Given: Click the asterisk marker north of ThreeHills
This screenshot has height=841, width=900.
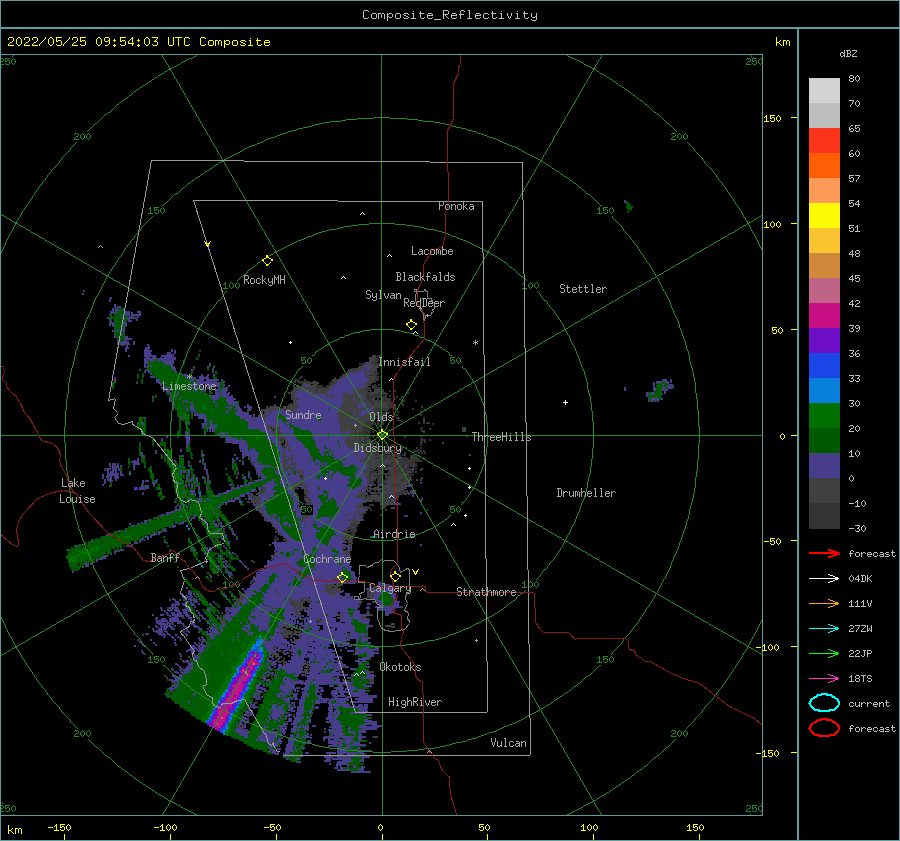Looking at the screenshot, I should 475,343.
